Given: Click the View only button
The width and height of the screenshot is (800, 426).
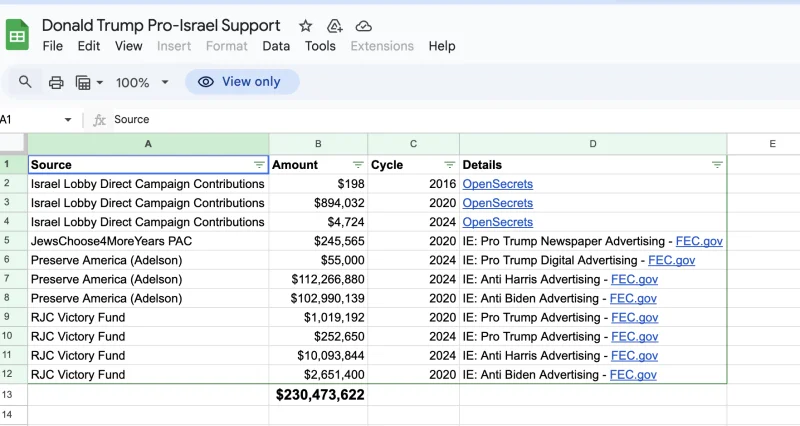Looking at the screenshot, I should (x=242, y=82).
